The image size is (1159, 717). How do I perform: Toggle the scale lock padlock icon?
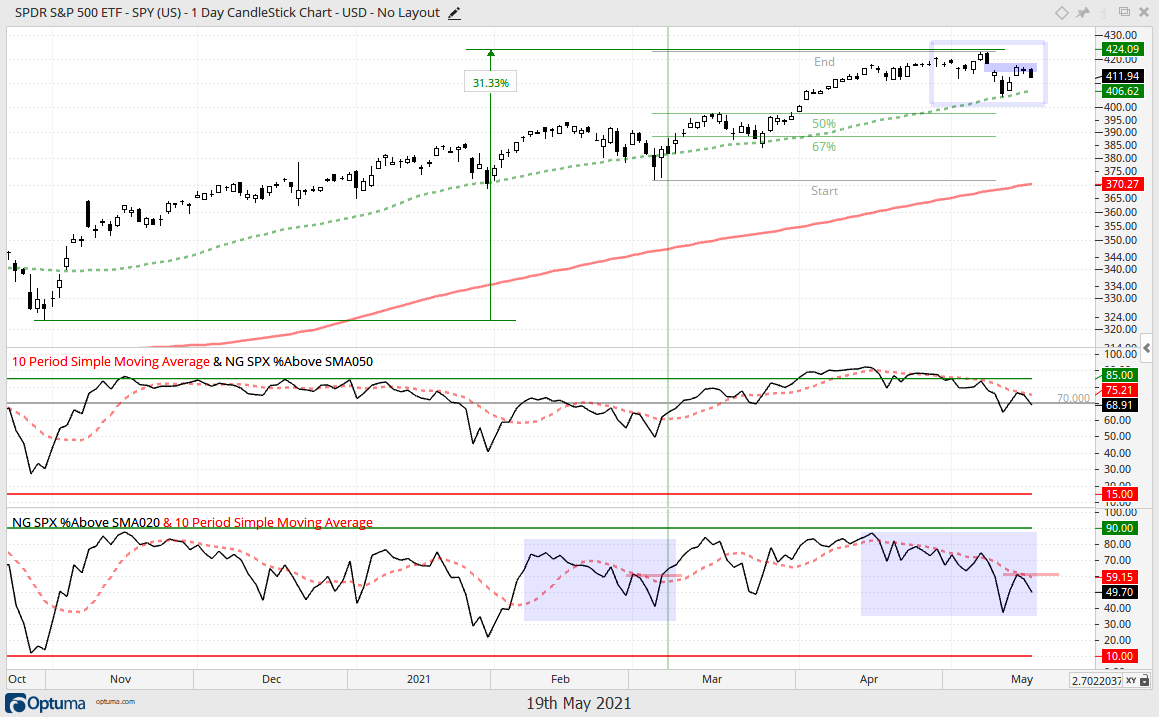click(1145, 680)
